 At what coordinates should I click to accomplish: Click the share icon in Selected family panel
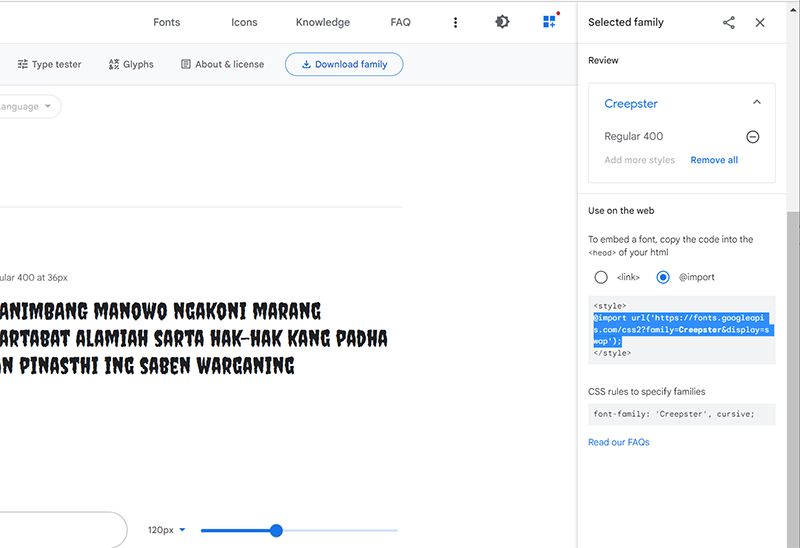point(729,22)
